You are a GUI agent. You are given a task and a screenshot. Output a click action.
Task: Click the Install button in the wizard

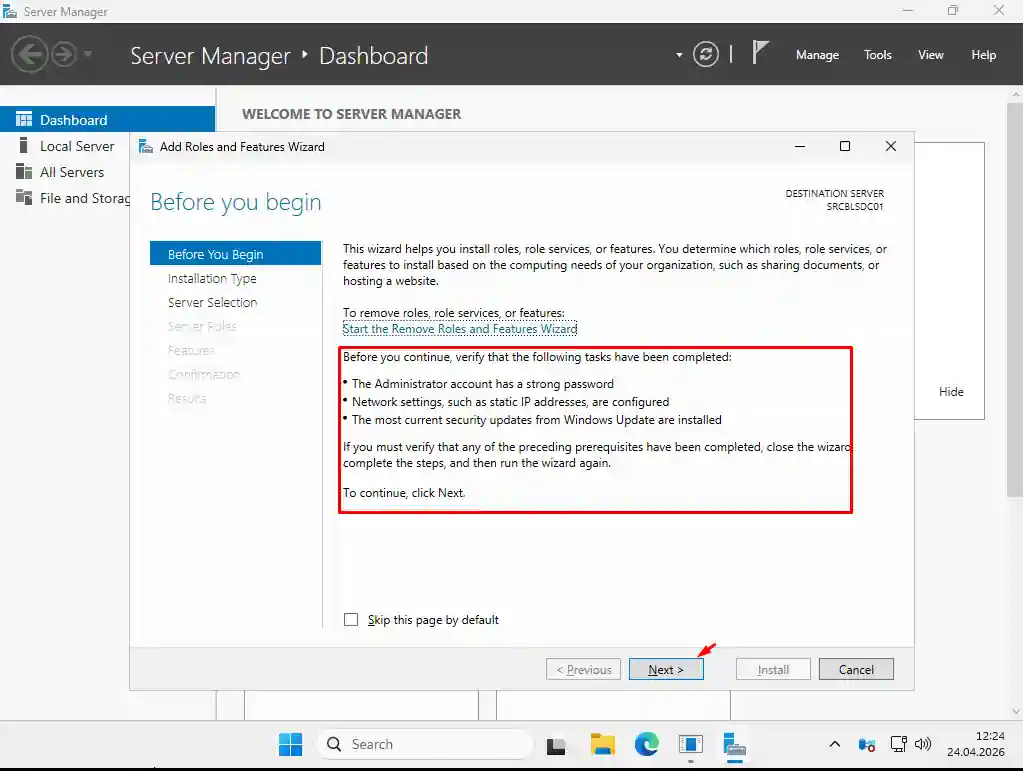pyautogui.click(x=773, y=669)
